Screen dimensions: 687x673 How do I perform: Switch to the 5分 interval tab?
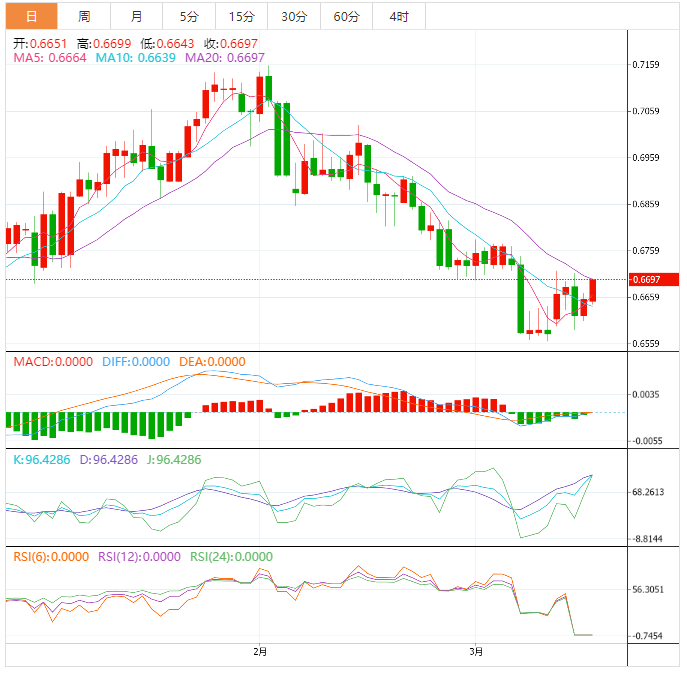[189, 16]
